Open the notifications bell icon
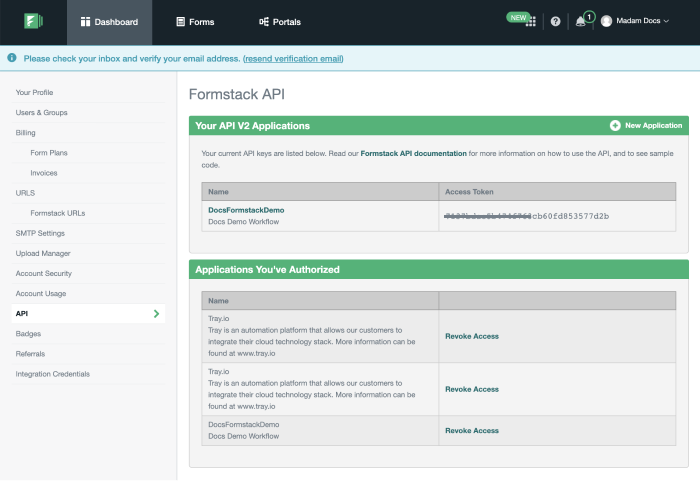 (581, 21)
